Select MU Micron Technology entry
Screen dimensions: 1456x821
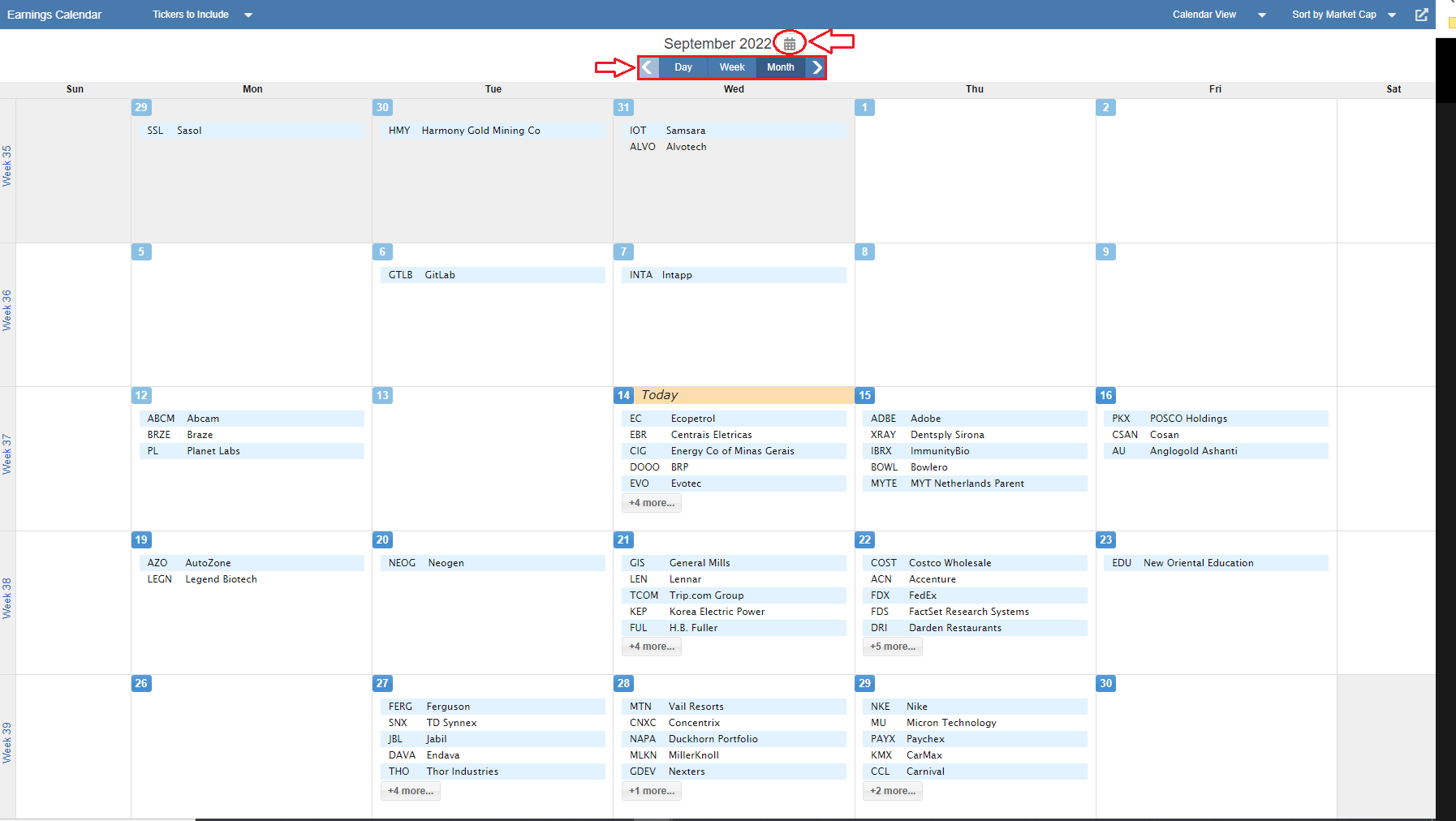[975, 723]
